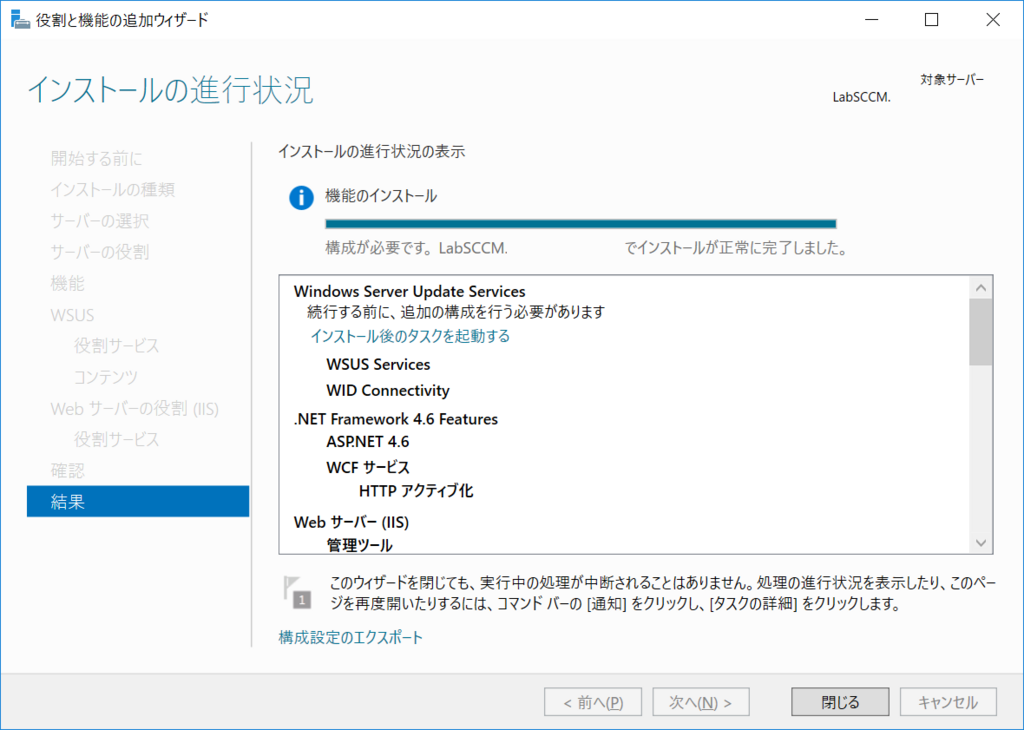The image size is (1024, 730).
Task: Click the 閉じる button
Action: click(x=840, y=702)
